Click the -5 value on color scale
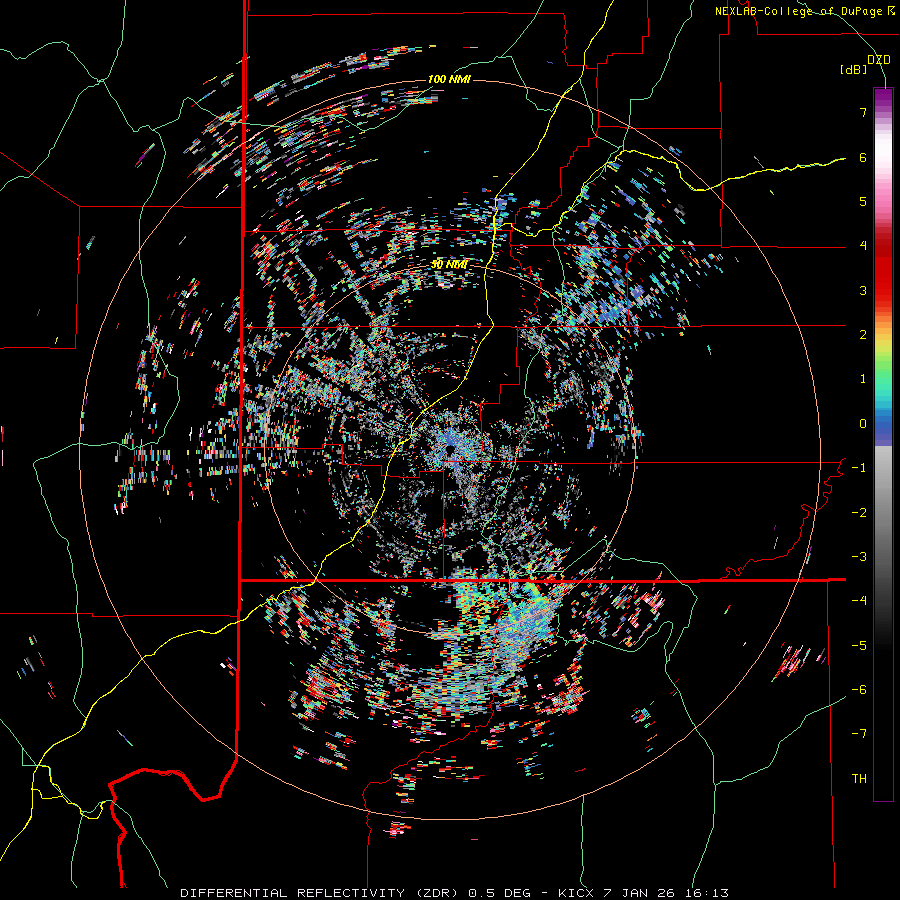 click(x=859, y=646)
